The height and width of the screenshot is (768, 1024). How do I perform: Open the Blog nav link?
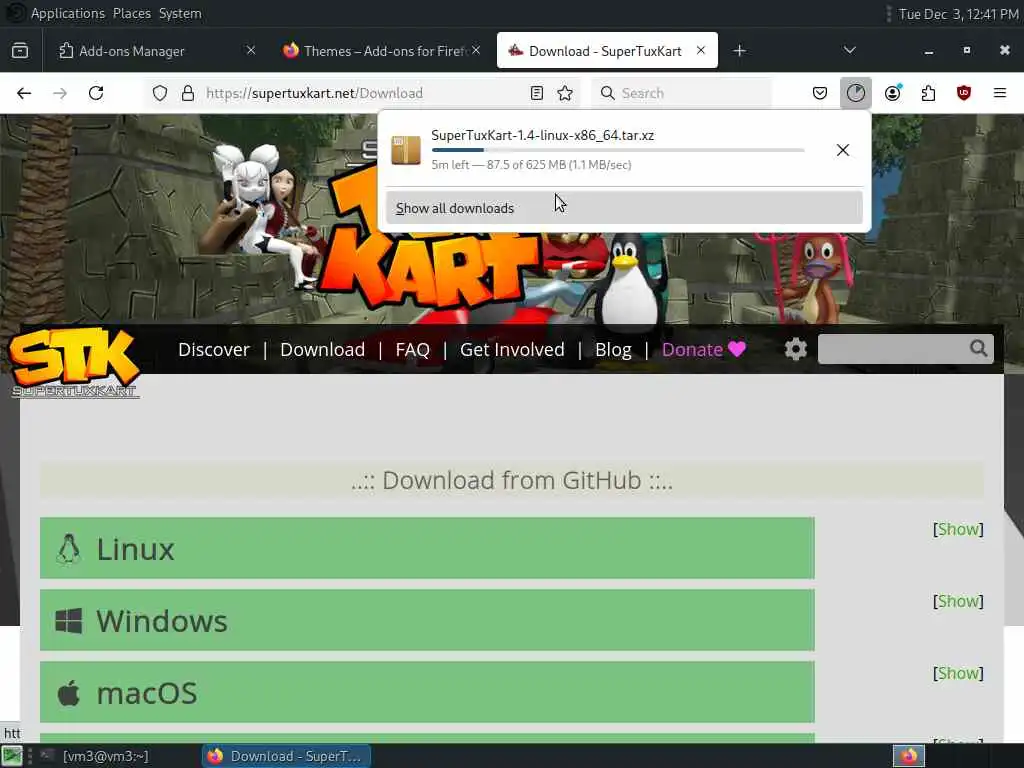click(613, 349)
